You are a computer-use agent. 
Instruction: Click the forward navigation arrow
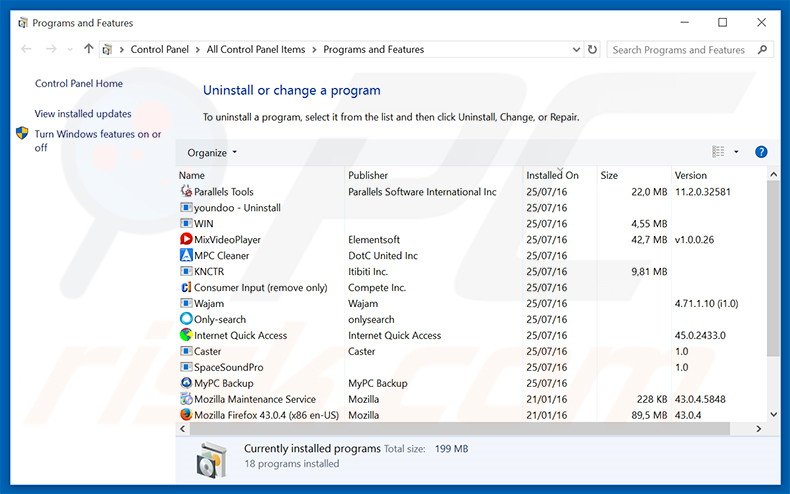click(x=51, y=49)
